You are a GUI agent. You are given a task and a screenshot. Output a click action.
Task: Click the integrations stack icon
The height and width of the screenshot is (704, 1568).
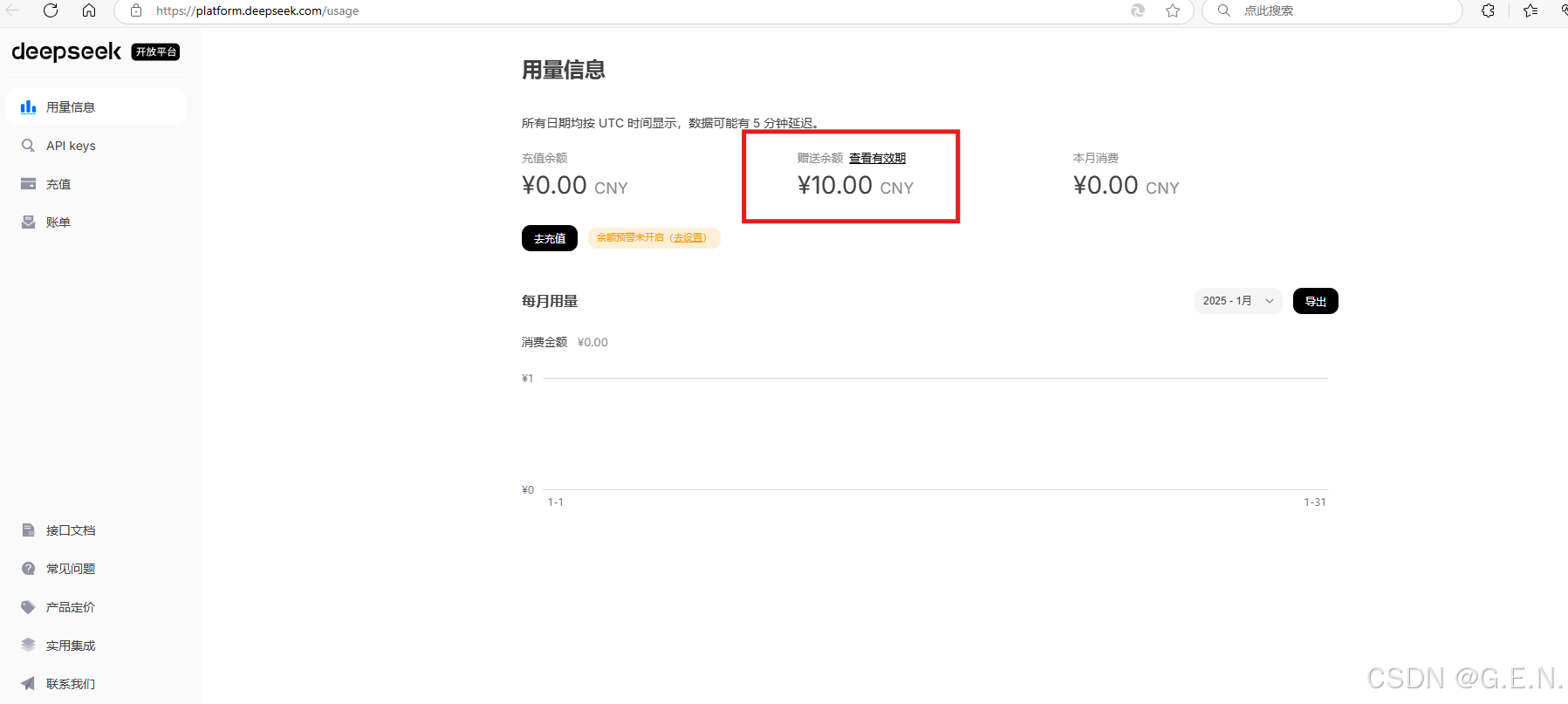[28, 646]
